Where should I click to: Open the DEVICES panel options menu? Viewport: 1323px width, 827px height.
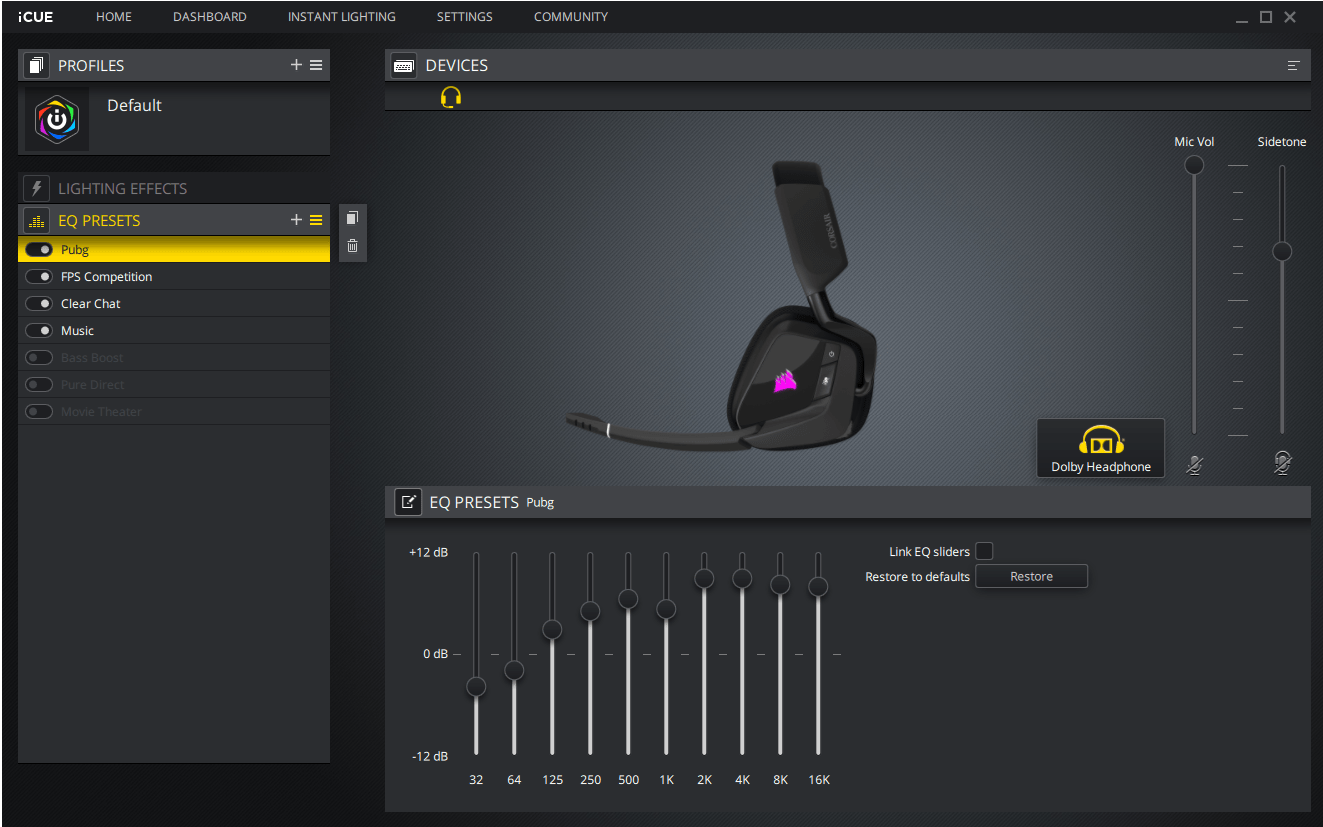point(1293,64)
